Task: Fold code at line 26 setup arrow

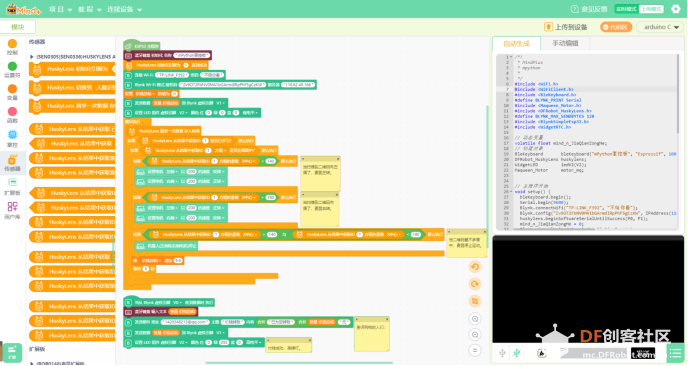Action: coord(510,192)
